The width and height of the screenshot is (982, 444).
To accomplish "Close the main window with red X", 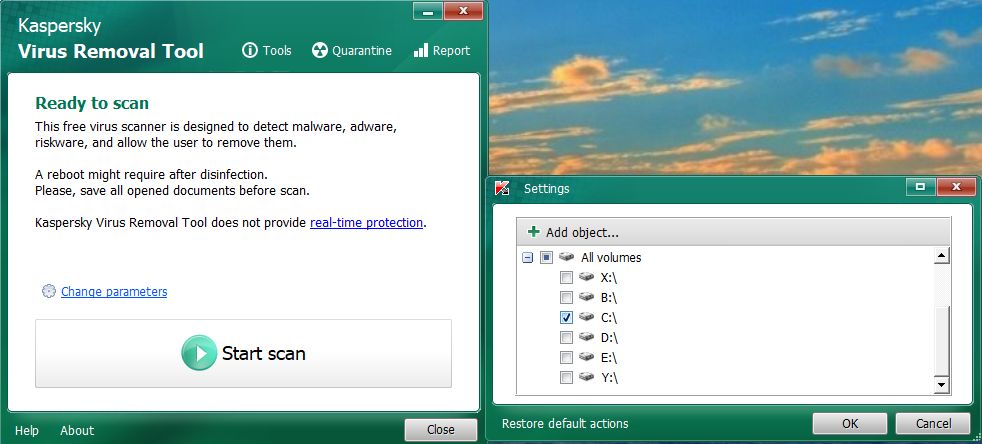I will [463, 11].
